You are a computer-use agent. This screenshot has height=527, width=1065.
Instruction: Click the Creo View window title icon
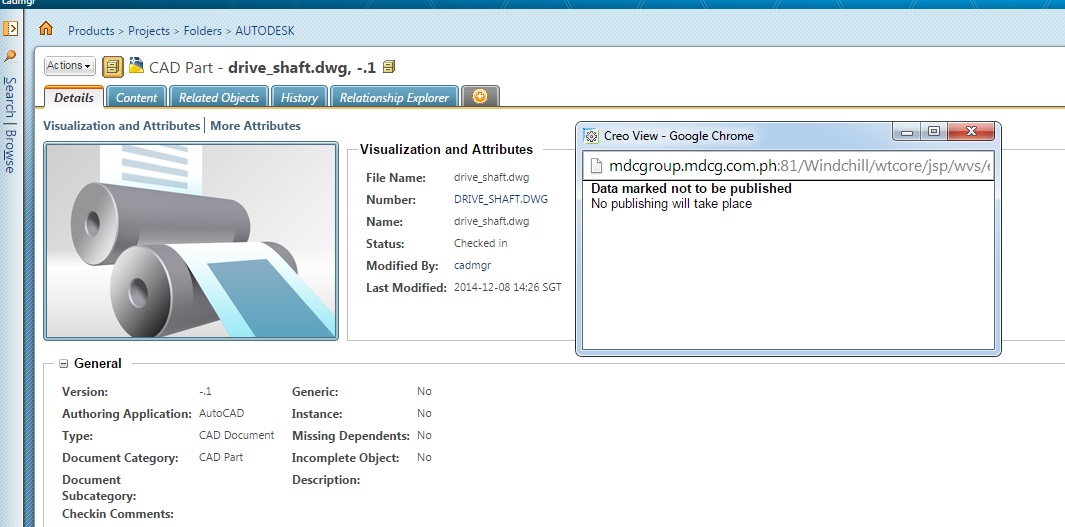pyautogui.click(x=591, y=136)
